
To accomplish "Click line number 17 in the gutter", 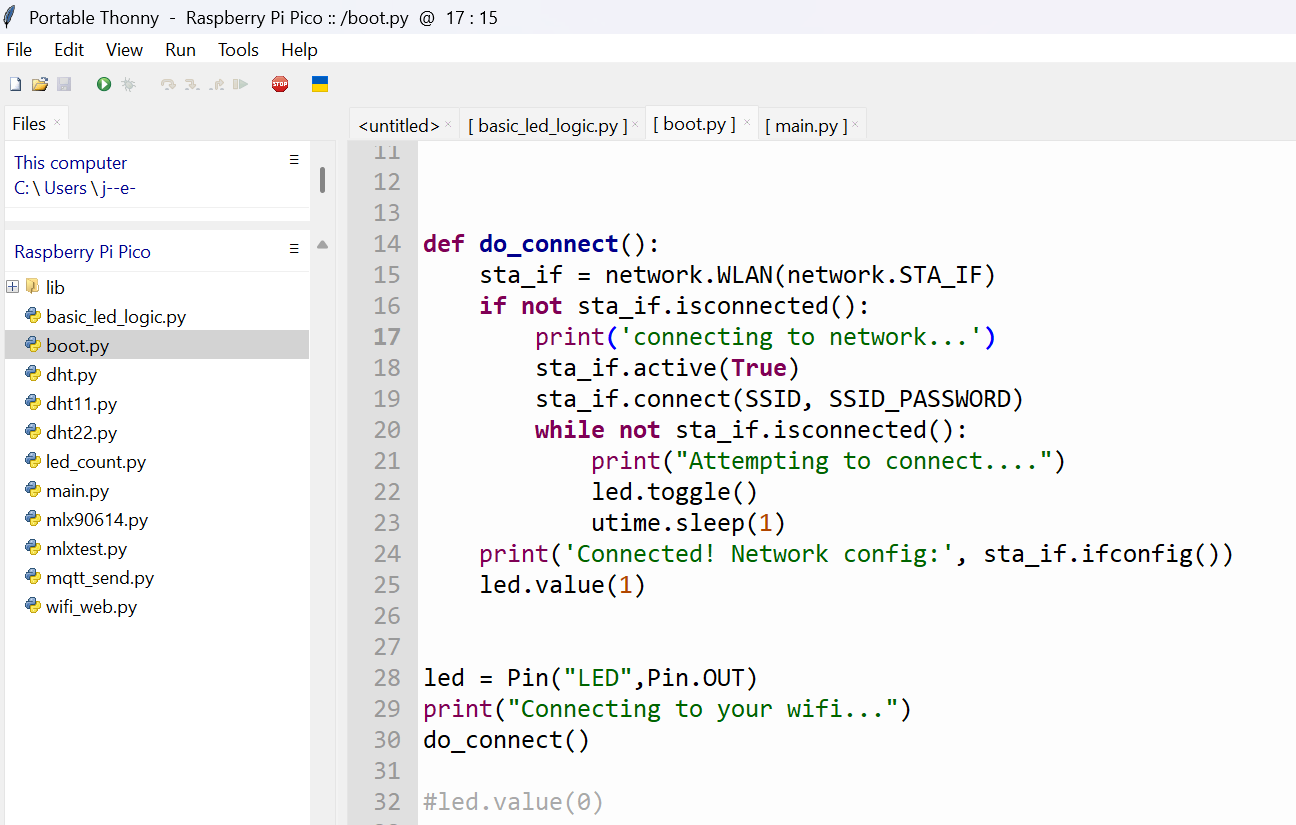I will click(387, 337).
